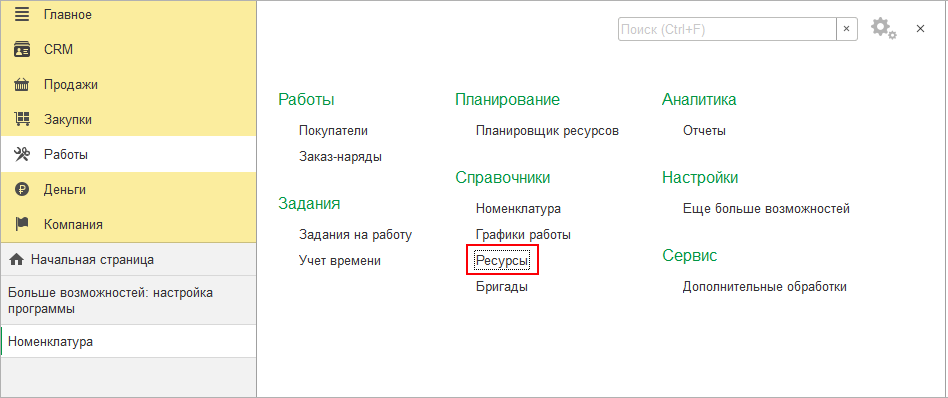Clear the search field with x button
Viewport: 948px width, 398px height.
pos(846,28)
